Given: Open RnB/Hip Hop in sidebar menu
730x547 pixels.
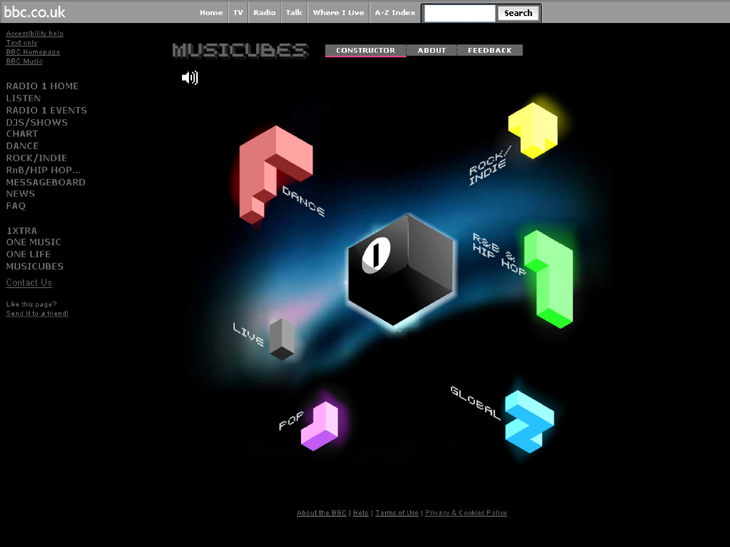Looking at the screenshot, I should click(43, 170).
